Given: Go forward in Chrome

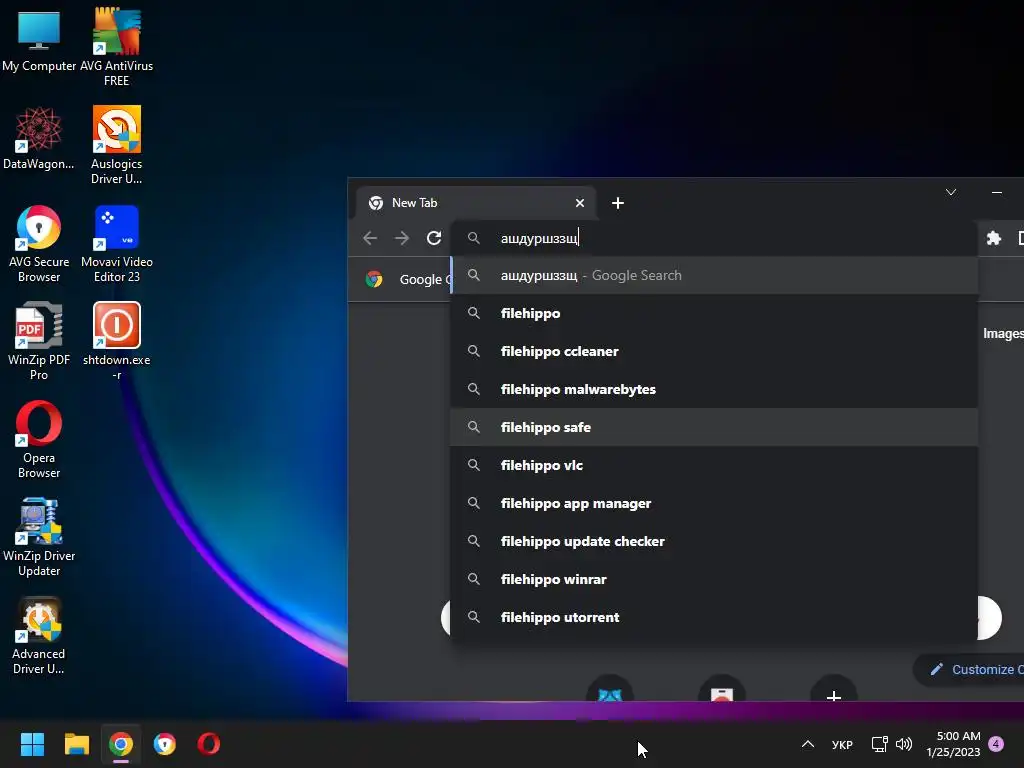Looking at the screenshot, I should (402, 238).
